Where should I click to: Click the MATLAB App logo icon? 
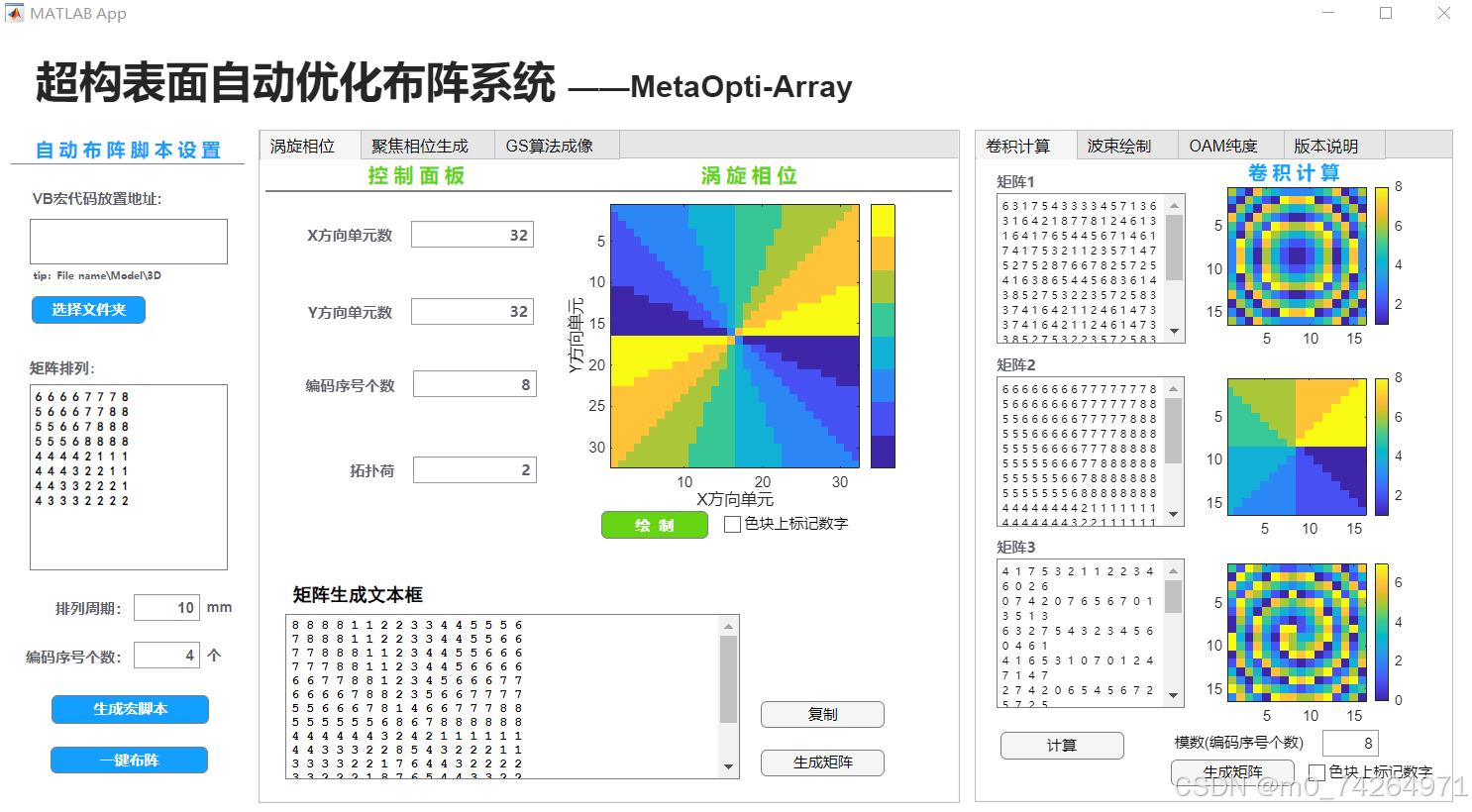pos(15,13)
